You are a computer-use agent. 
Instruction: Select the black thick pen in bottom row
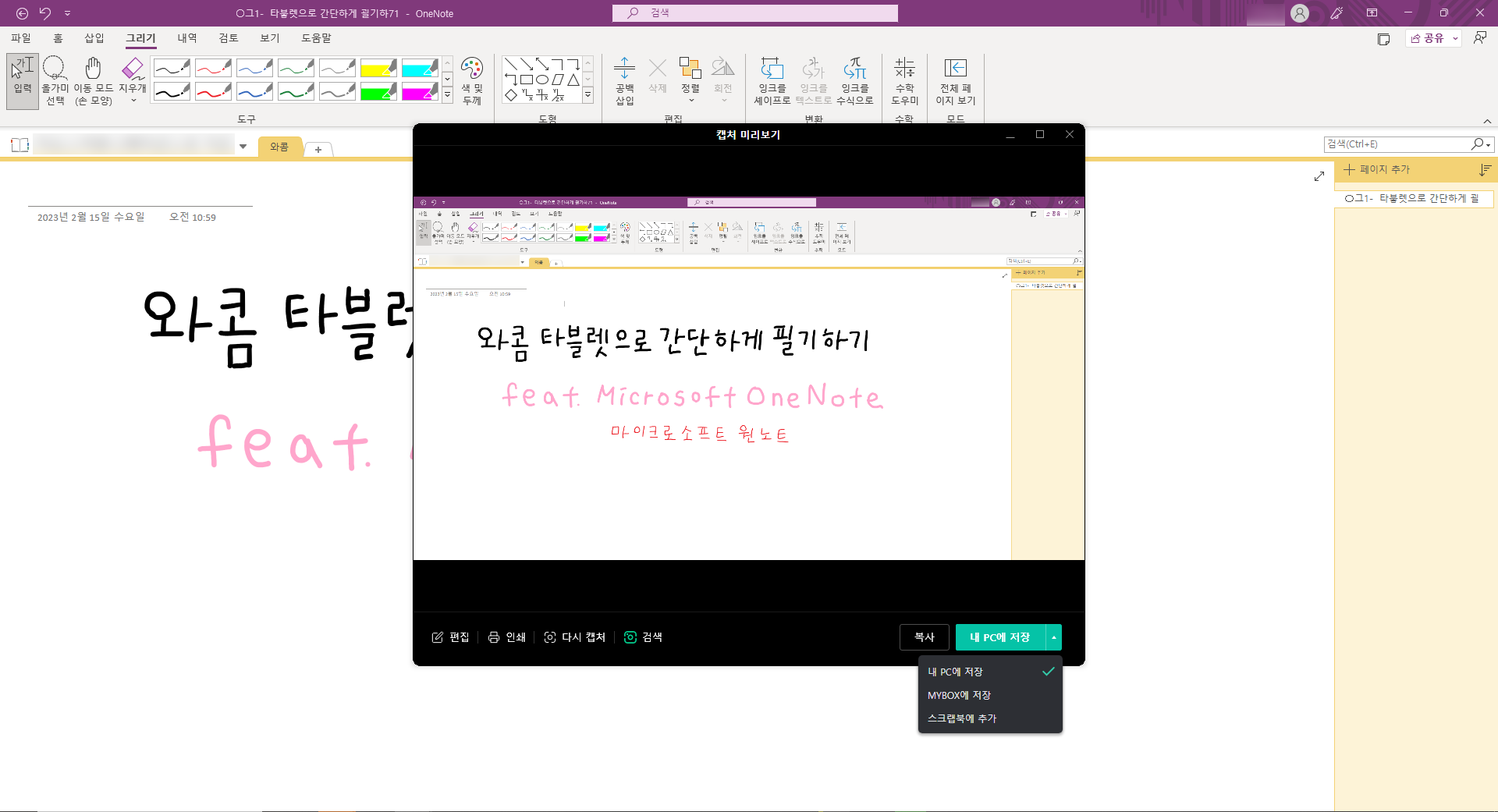click(x=172, y=92)
